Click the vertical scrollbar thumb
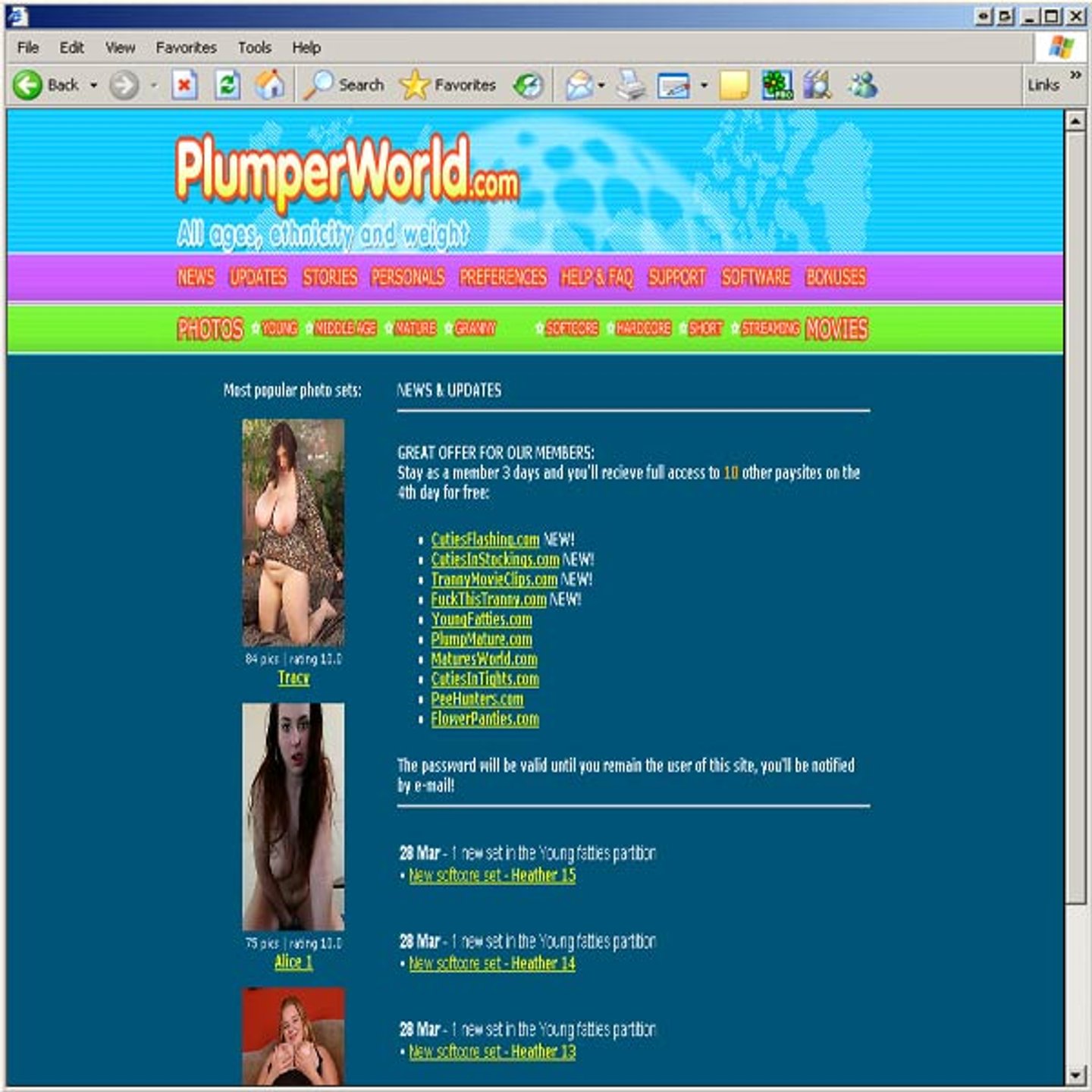 [x=1075, y=516]
